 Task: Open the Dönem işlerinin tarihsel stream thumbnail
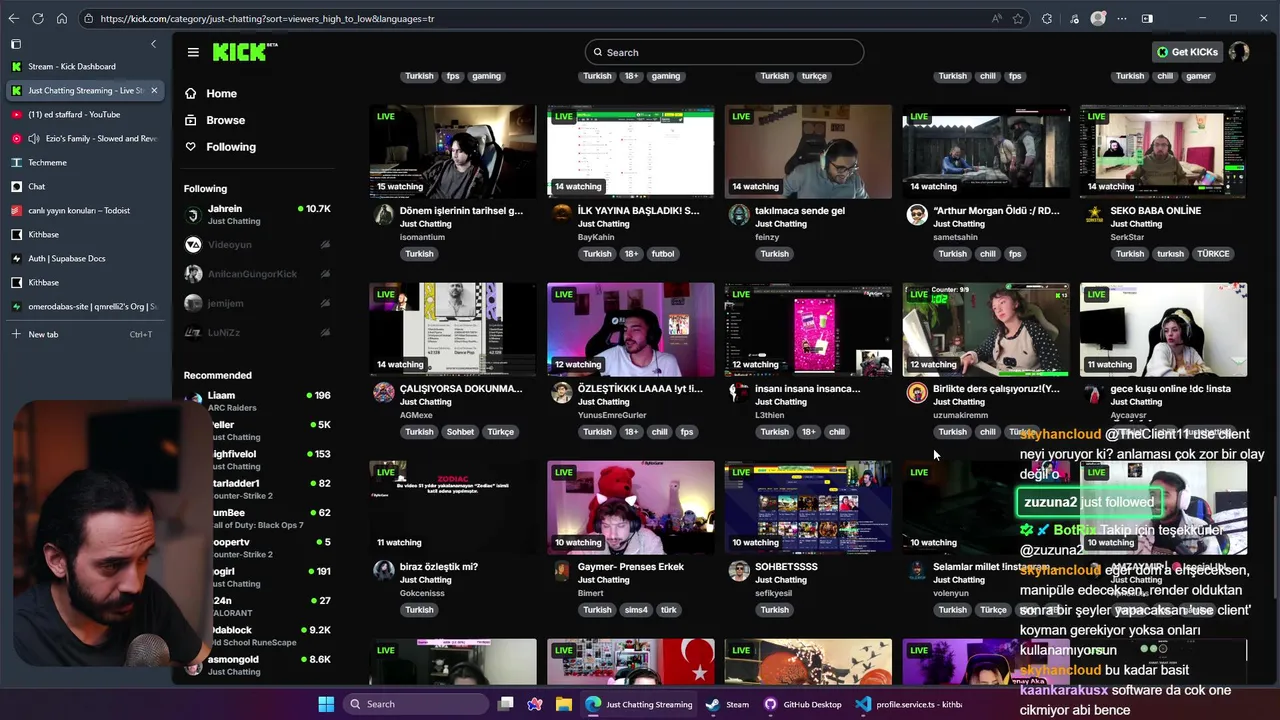click(453, 151)
